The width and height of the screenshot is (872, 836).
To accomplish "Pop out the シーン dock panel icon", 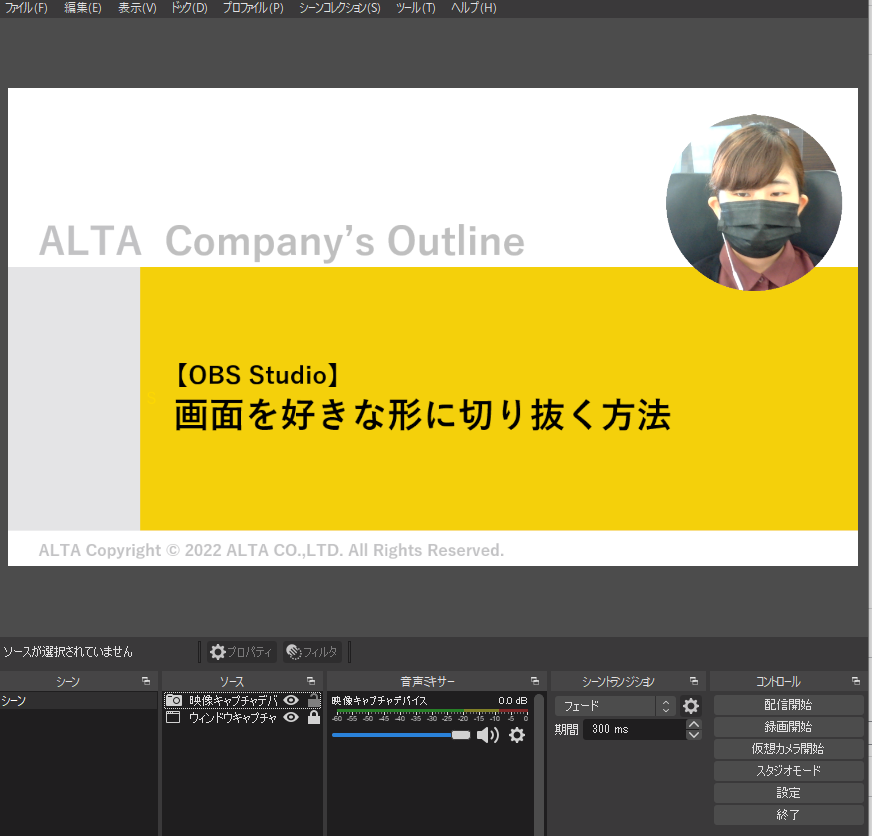I will coord(146,681).
